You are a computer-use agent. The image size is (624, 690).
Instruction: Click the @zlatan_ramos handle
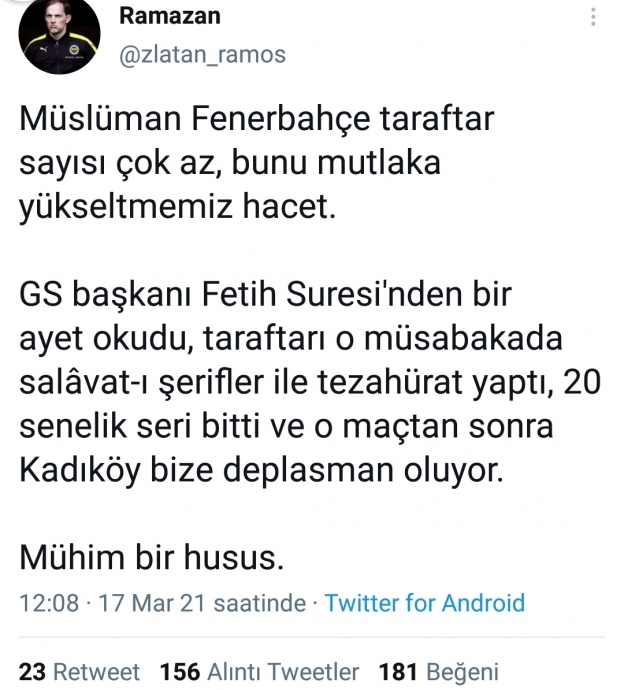pyautogui.click(x=202, y=54)
